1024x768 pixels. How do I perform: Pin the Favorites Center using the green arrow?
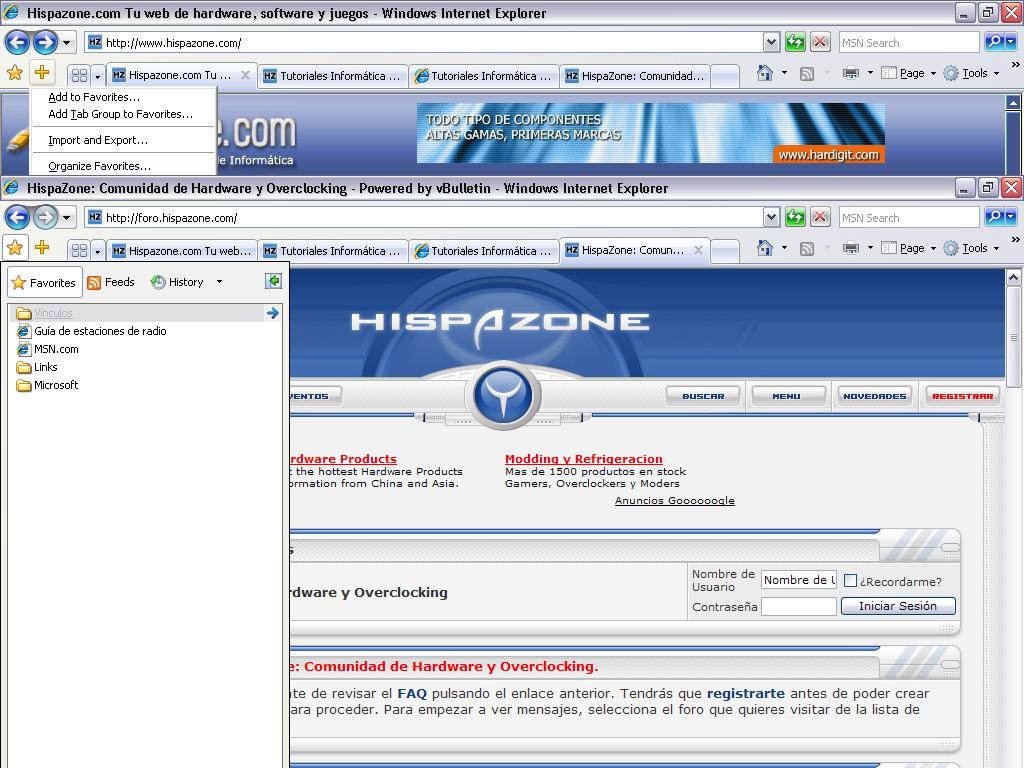273,282
